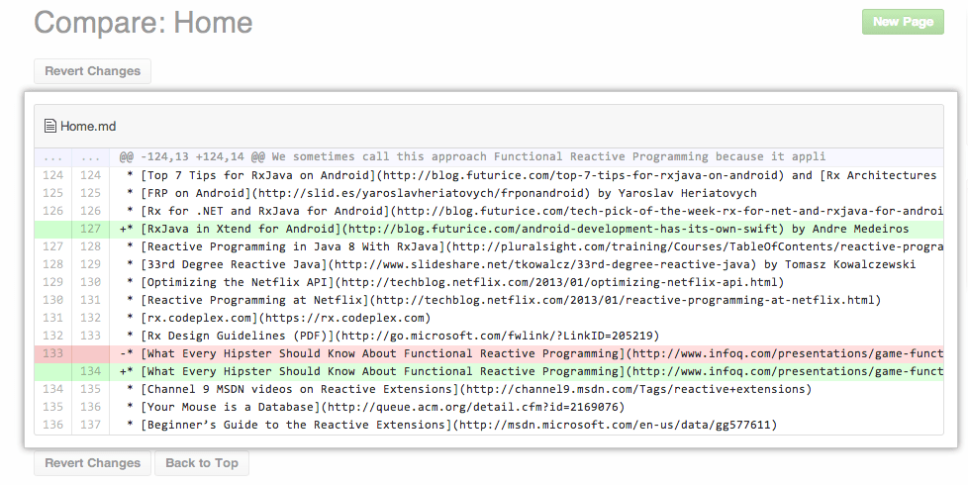The image size is (968, 485).
Task: Click the New Page button
Action: (x=903, y=22)
